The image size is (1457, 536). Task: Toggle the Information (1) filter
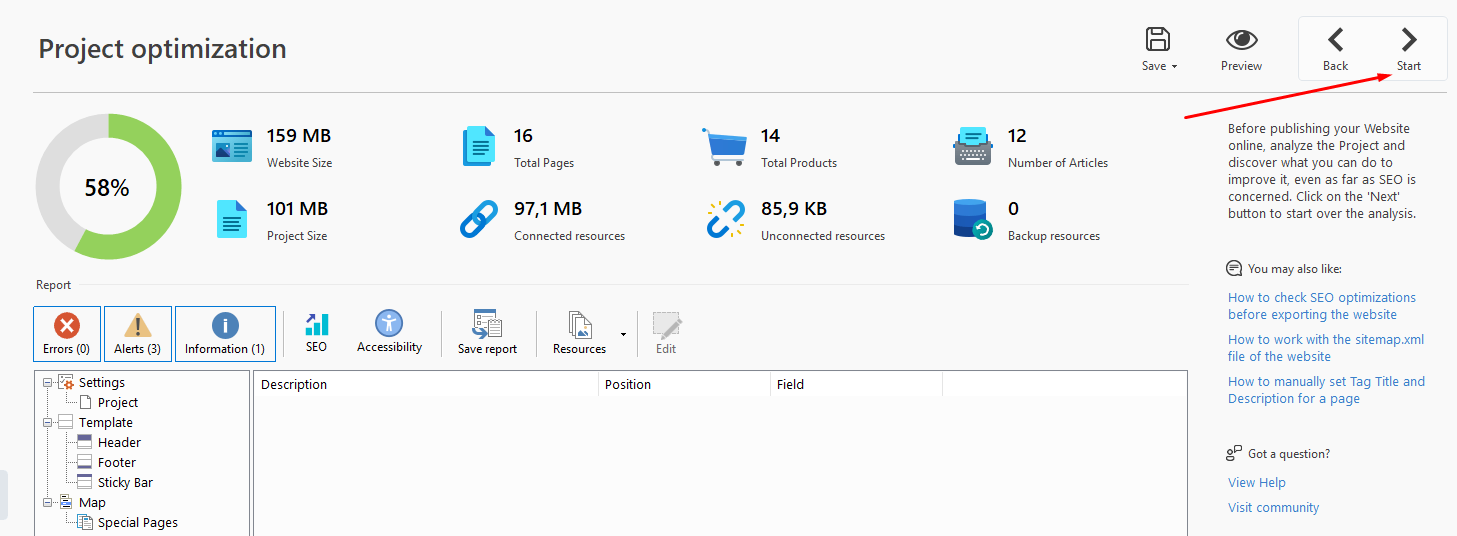[225, 334]
